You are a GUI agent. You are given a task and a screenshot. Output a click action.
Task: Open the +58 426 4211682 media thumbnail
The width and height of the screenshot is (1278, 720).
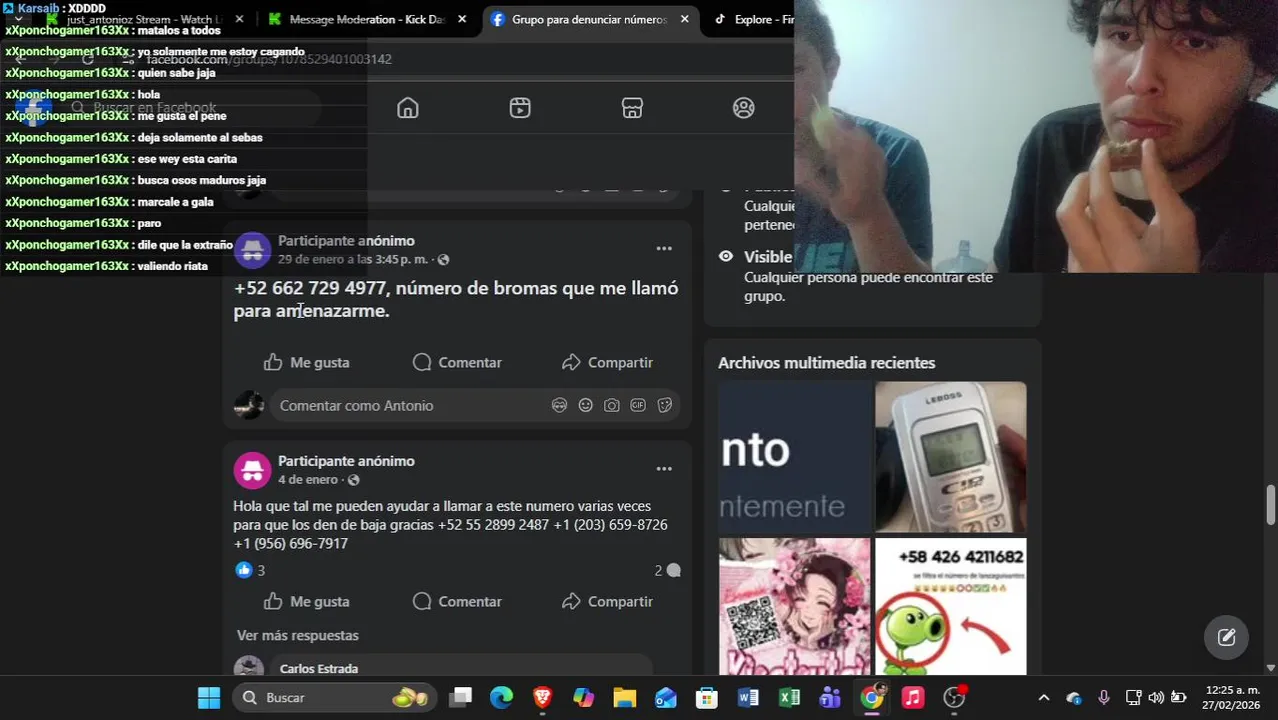click(950, 606)
